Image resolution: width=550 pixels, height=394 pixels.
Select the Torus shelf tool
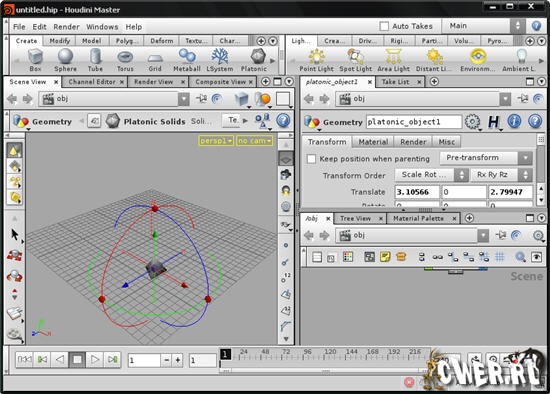[125, 60]
